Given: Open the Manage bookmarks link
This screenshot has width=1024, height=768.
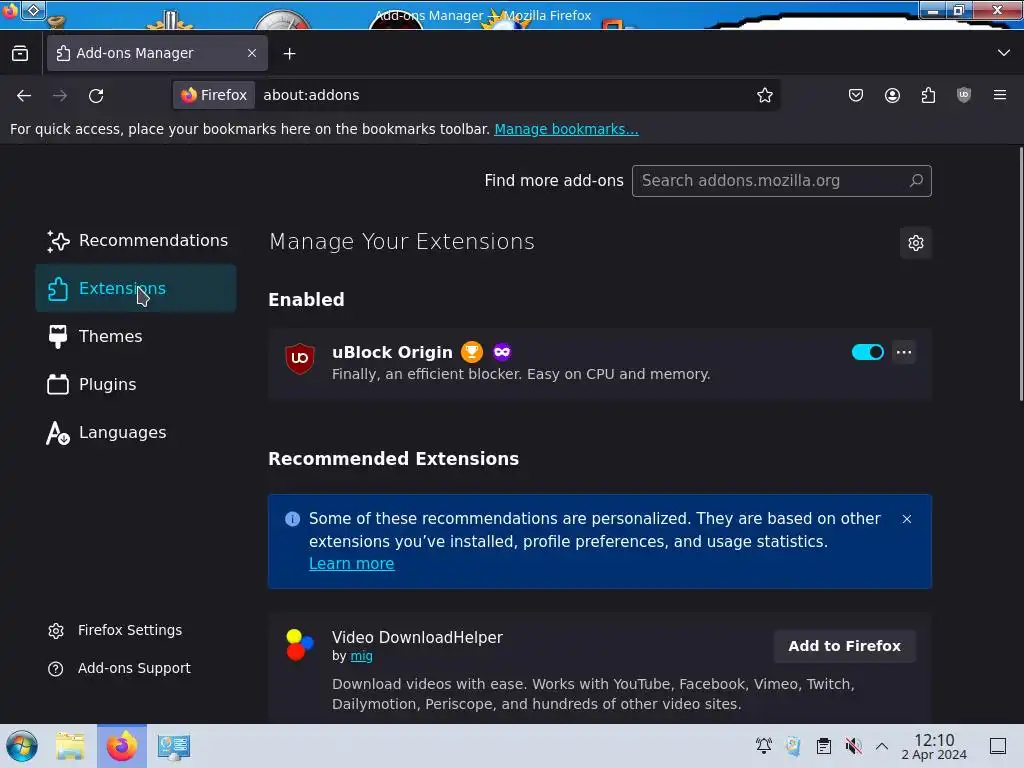Looking at the screenshot, I should [566, 129].
